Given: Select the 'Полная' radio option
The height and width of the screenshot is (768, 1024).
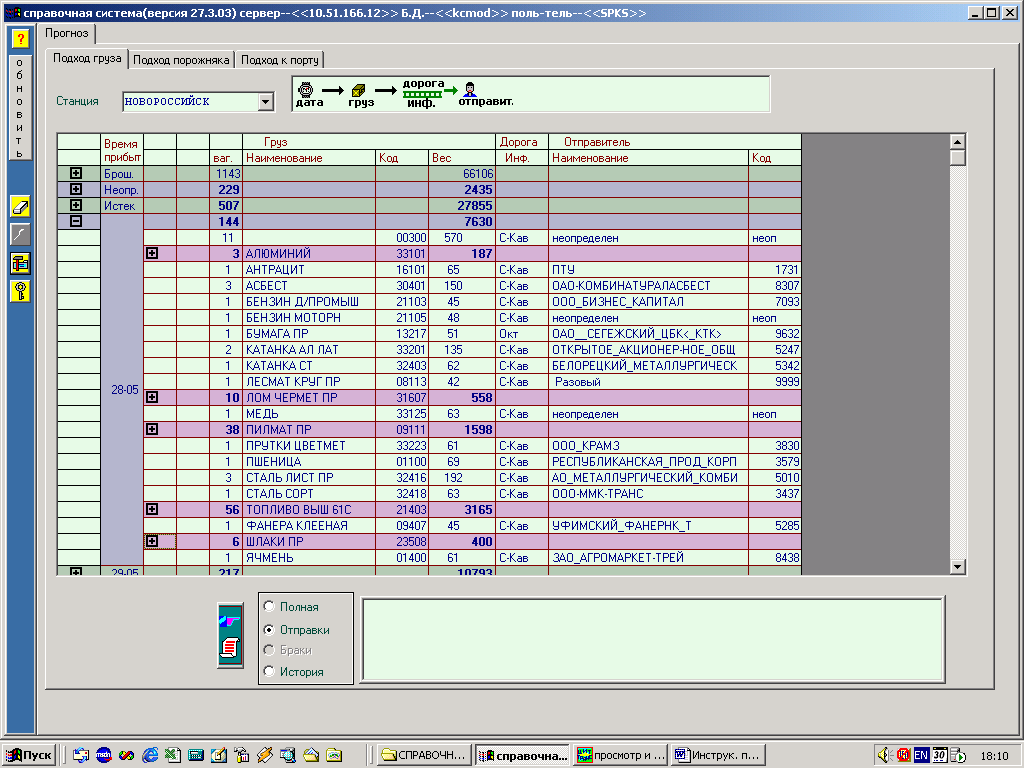Looking at the screenshot, I should (268, 607).
